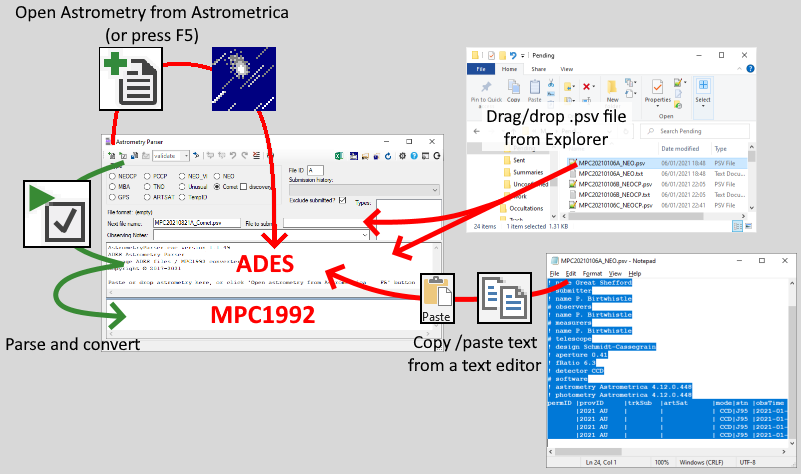The width and height of the screenshot is (801, 474).
Task: Select the Comet radio button
Action: point(217,186)
